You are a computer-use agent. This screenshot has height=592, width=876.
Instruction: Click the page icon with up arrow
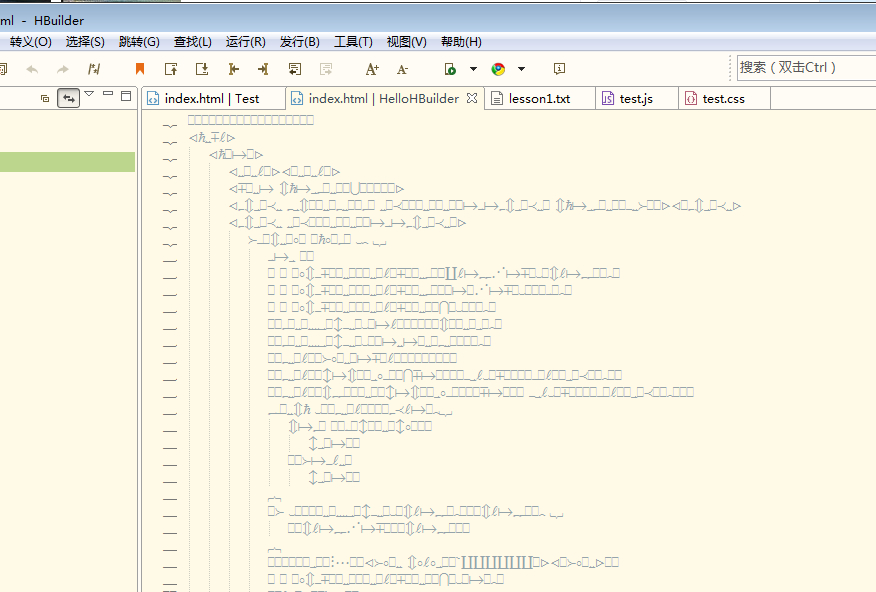tap(171, 69)
